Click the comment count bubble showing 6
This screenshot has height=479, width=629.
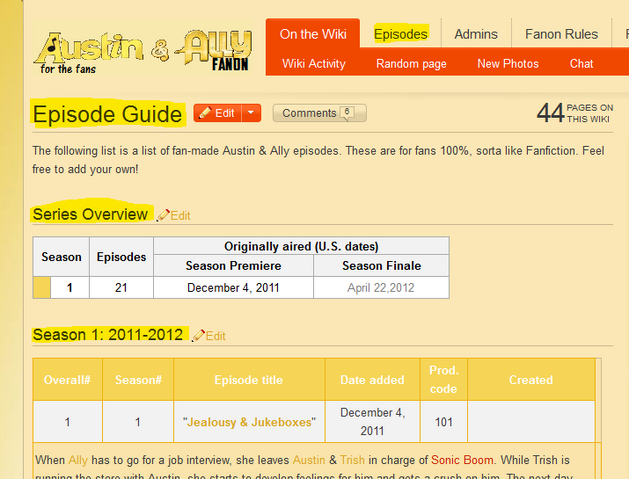(347, 112)
